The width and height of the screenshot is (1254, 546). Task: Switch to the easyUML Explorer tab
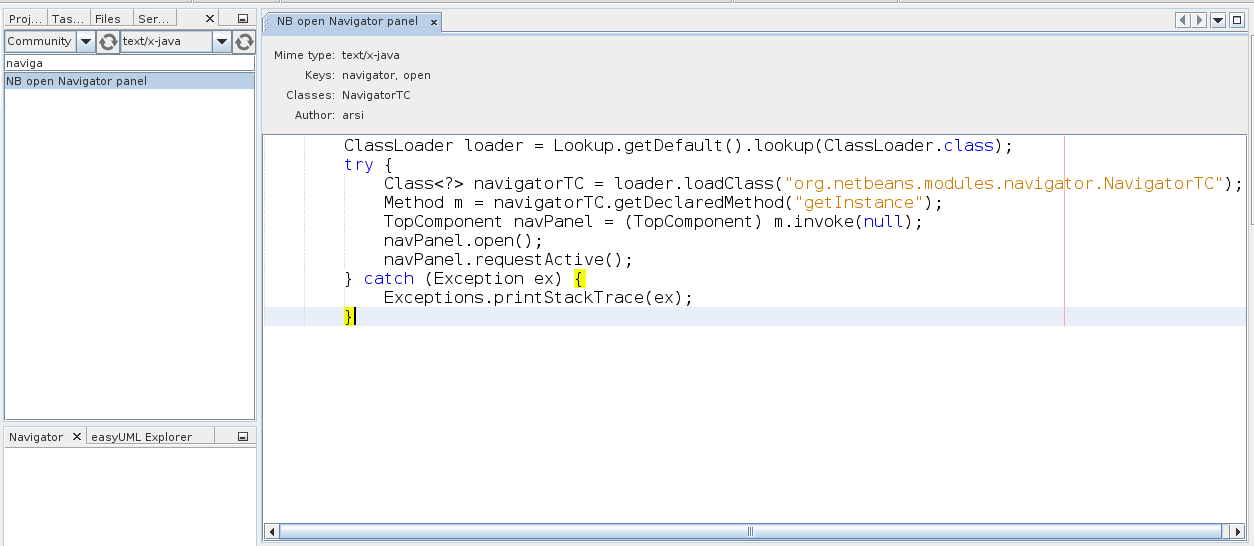[140, 437]
